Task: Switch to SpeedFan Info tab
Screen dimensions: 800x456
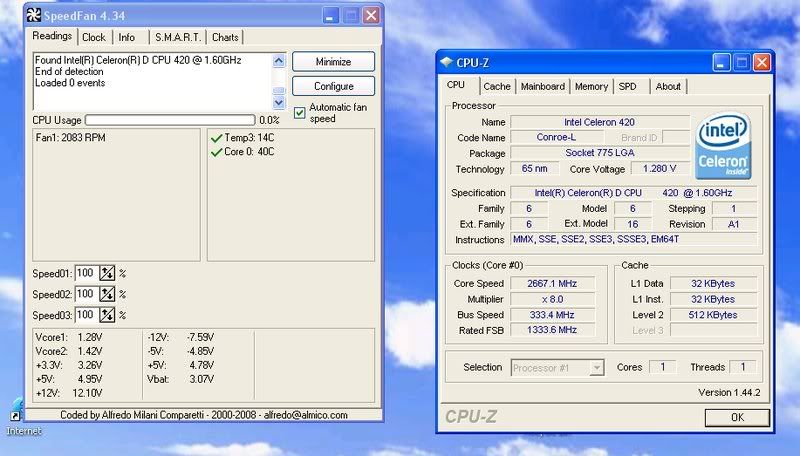Action: point(127,37)
